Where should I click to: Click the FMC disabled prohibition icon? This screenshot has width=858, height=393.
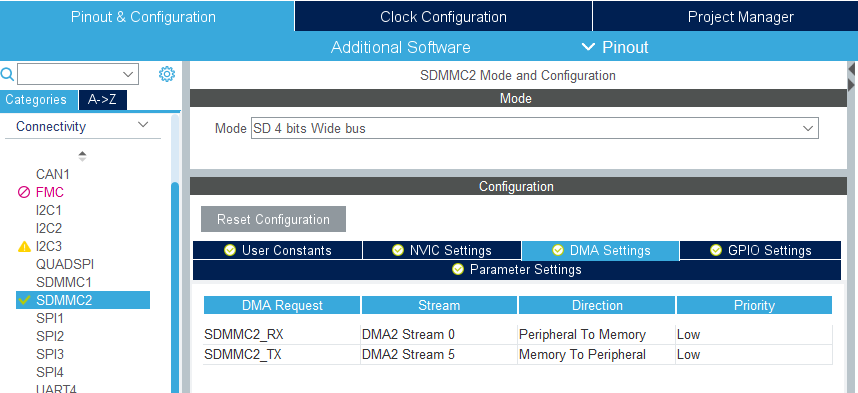coord(24,192)
